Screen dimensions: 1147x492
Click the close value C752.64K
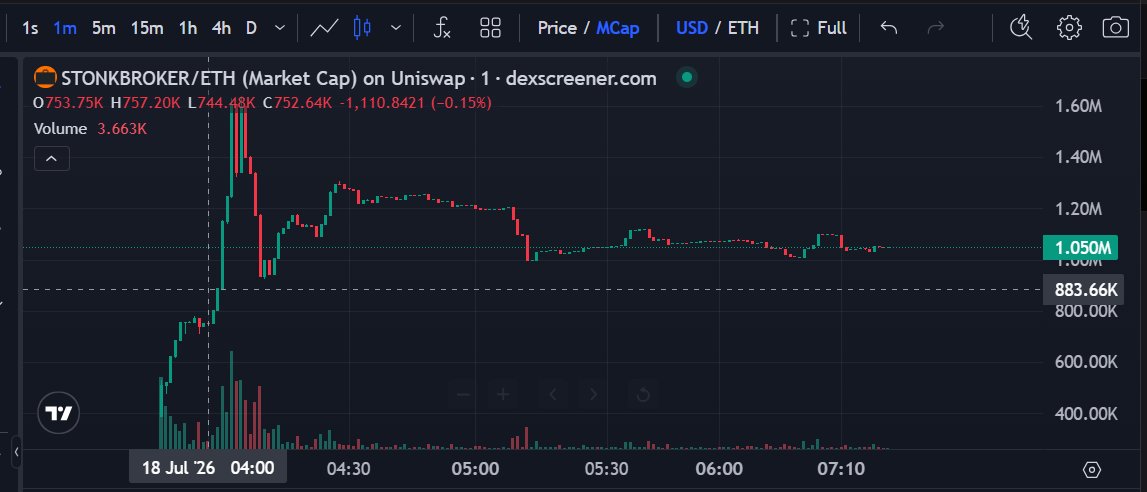coord(297,103)
